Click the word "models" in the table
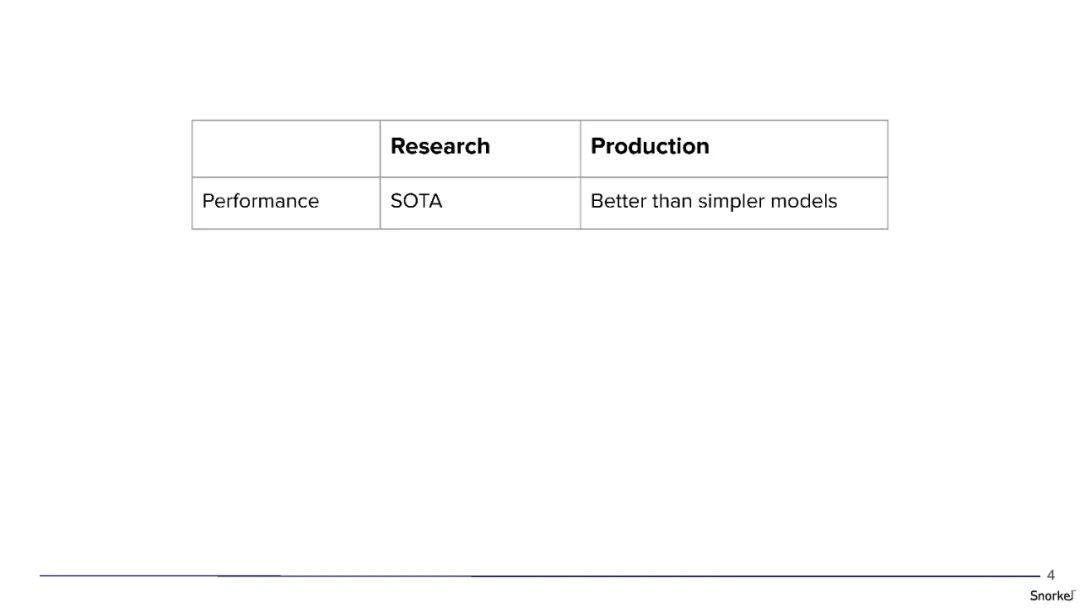This screenshot has width=1080, height=608. pos(804,201)
